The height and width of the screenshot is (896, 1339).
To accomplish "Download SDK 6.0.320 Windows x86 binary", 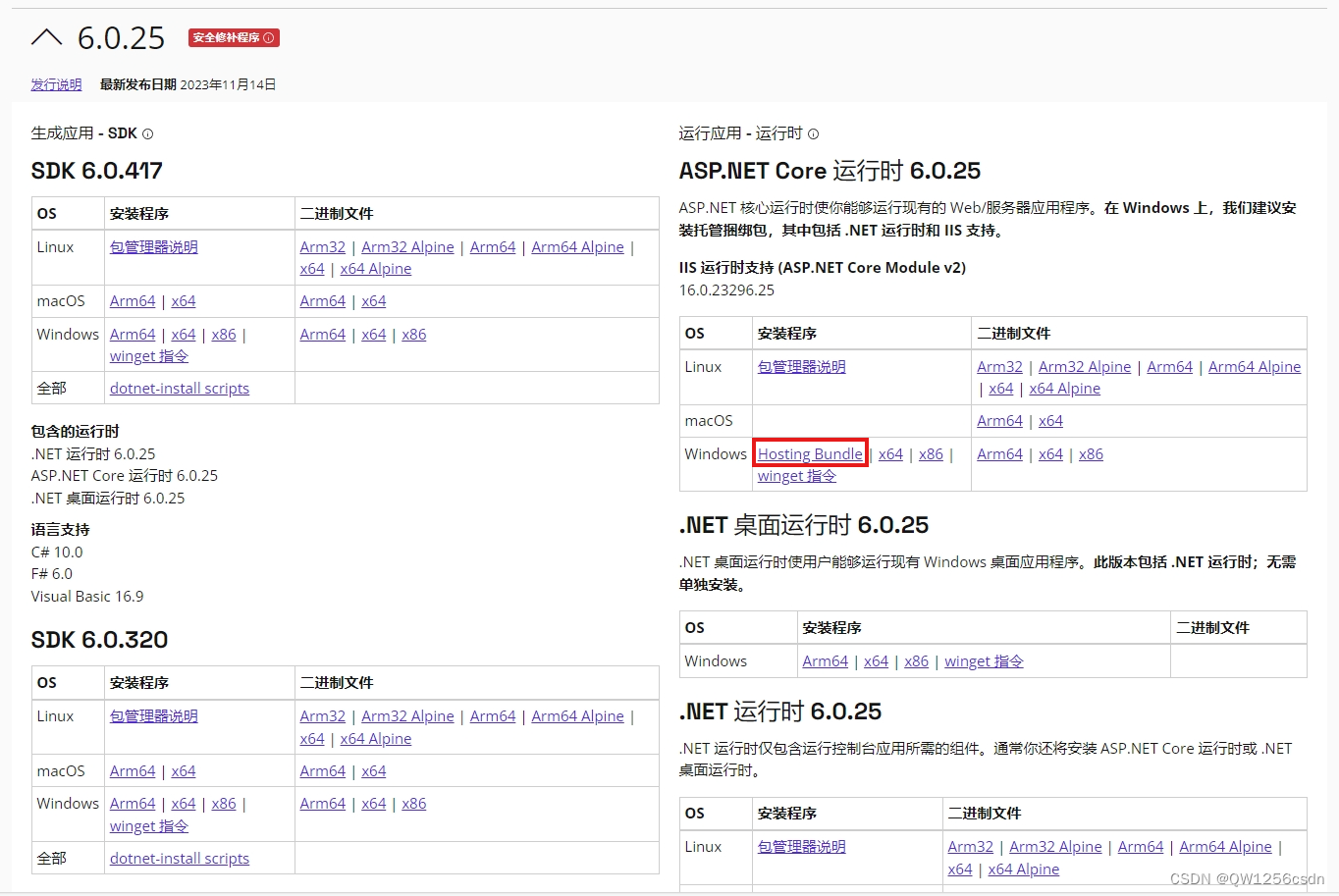I will tap(414, 804).
